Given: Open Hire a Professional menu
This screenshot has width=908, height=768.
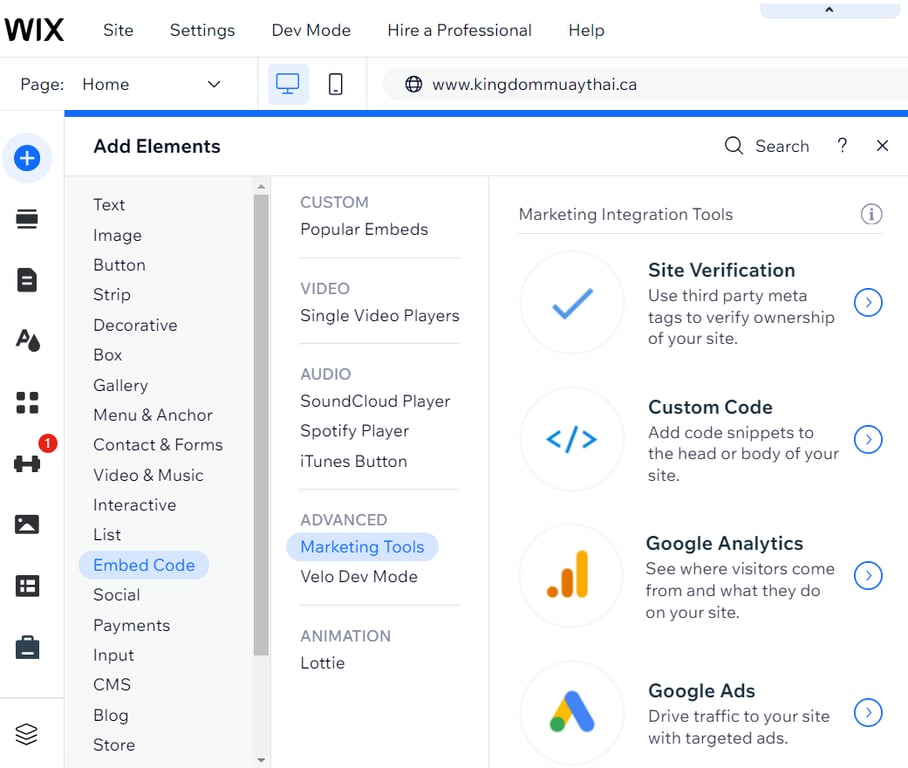Looking at the screenshot, I should point(459,30).
